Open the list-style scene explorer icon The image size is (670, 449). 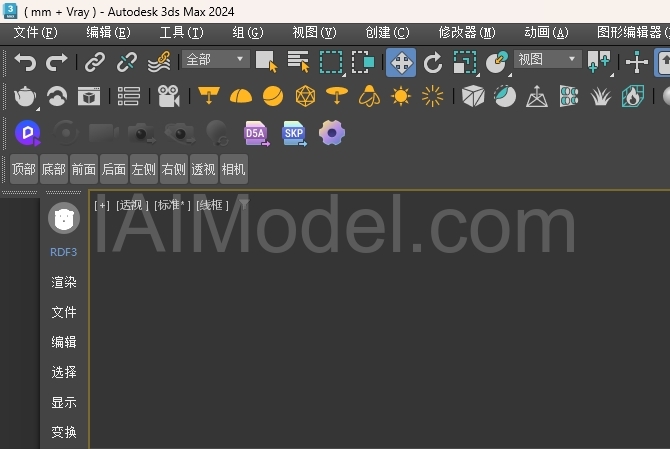[129, 96]
